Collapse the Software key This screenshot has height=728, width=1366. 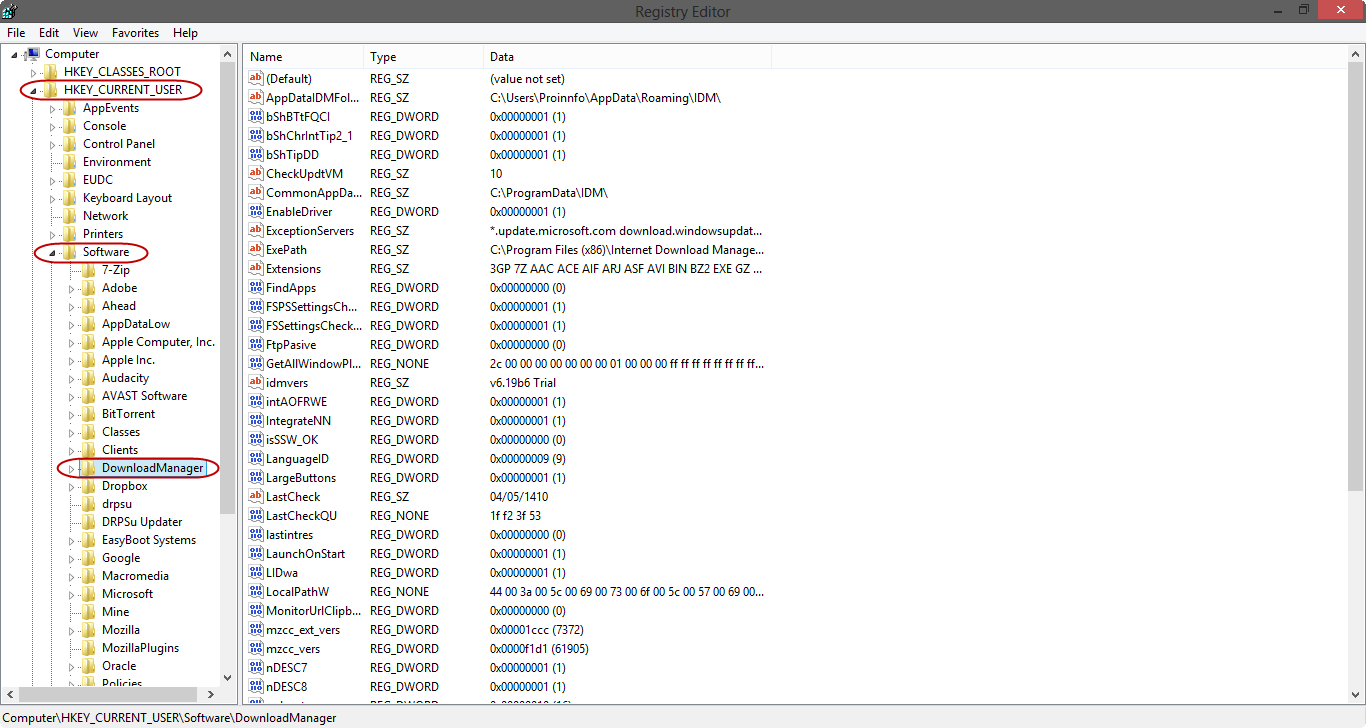pyautogui.click(x=52, y=253)
